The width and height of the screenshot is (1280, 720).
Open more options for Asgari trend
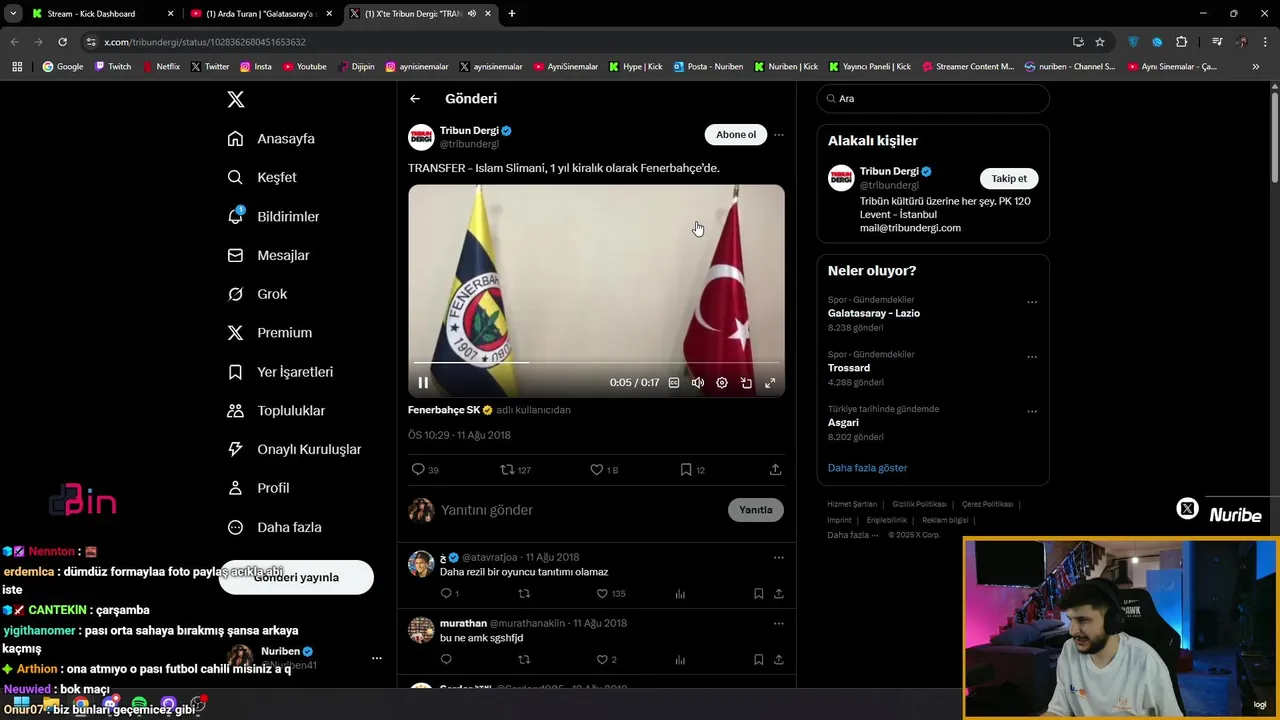coord(1032,411)
